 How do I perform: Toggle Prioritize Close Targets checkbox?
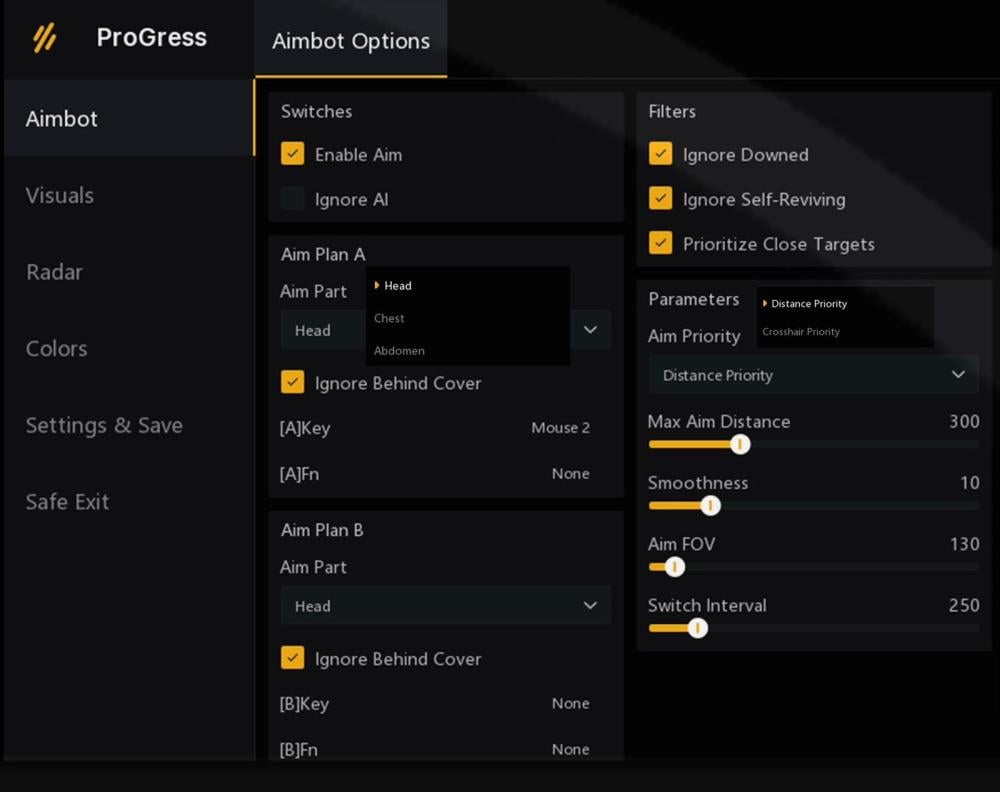[x=660, y=243]
